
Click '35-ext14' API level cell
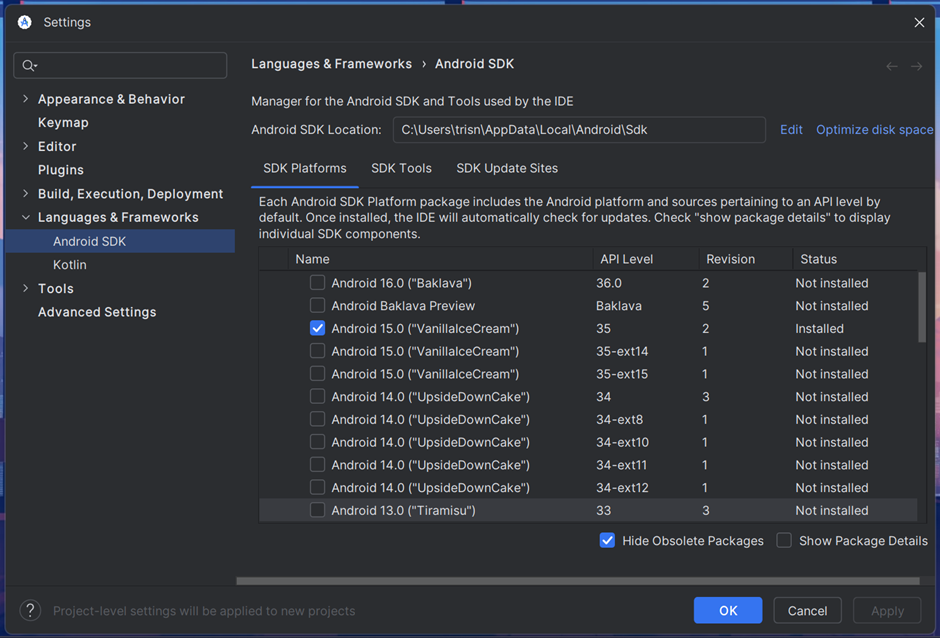click(622, 351)
